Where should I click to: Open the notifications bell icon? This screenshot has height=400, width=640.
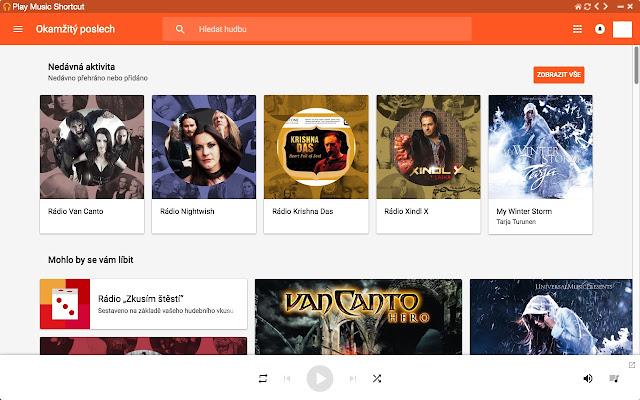600,29
